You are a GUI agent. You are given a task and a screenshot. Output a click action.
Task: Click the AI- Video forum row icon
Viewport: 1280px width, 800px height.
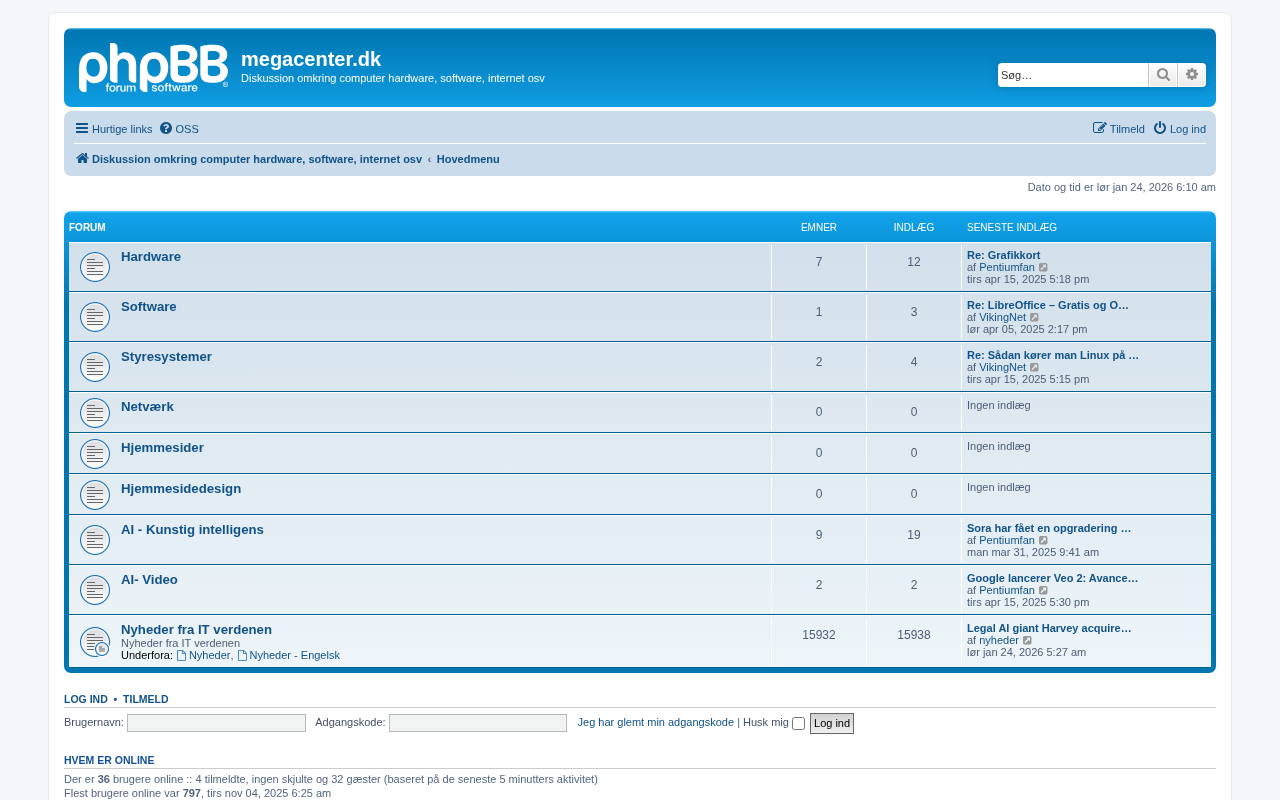[x=95, y=590]
